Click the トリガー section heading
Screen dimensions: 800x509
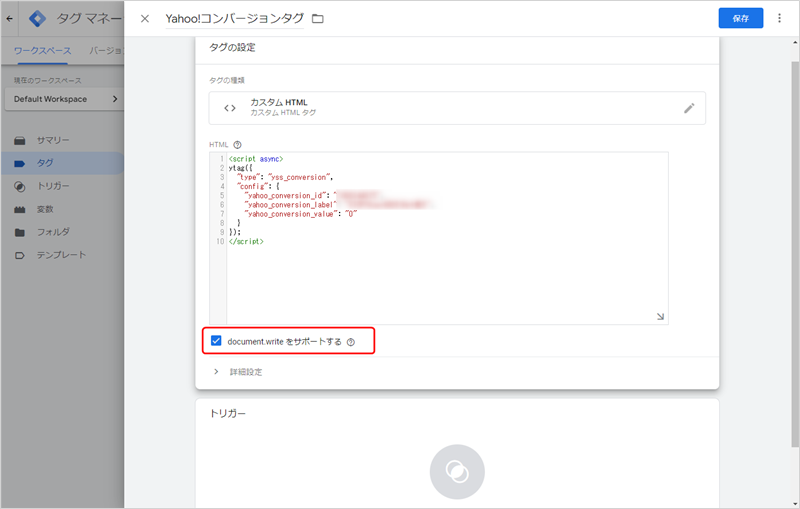[x=228, y=414]
